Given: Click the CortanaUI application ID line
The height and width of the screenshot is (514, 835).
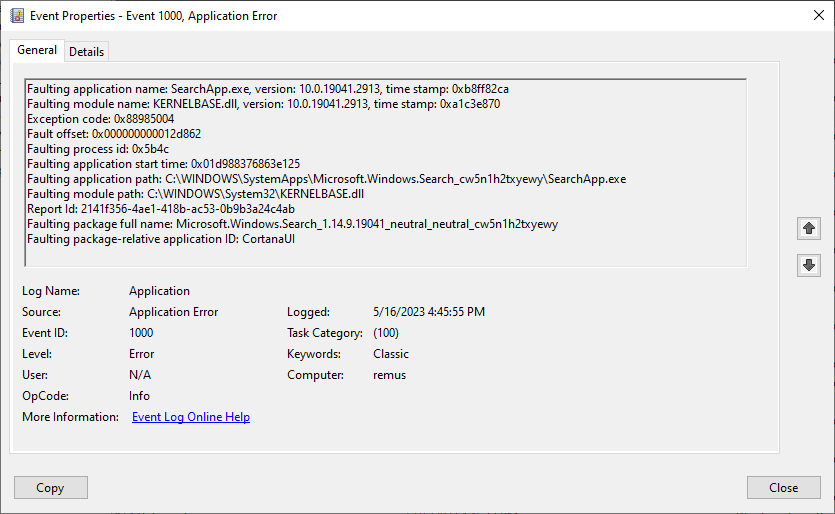Looking at the screenshot, I should pyautogui.click(x=161, y=239).
